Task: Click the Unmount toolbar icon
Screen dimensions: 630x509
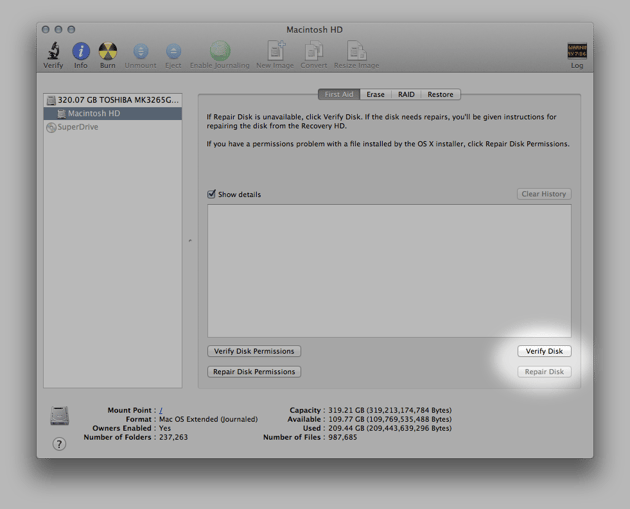Action: coord(140,56)
